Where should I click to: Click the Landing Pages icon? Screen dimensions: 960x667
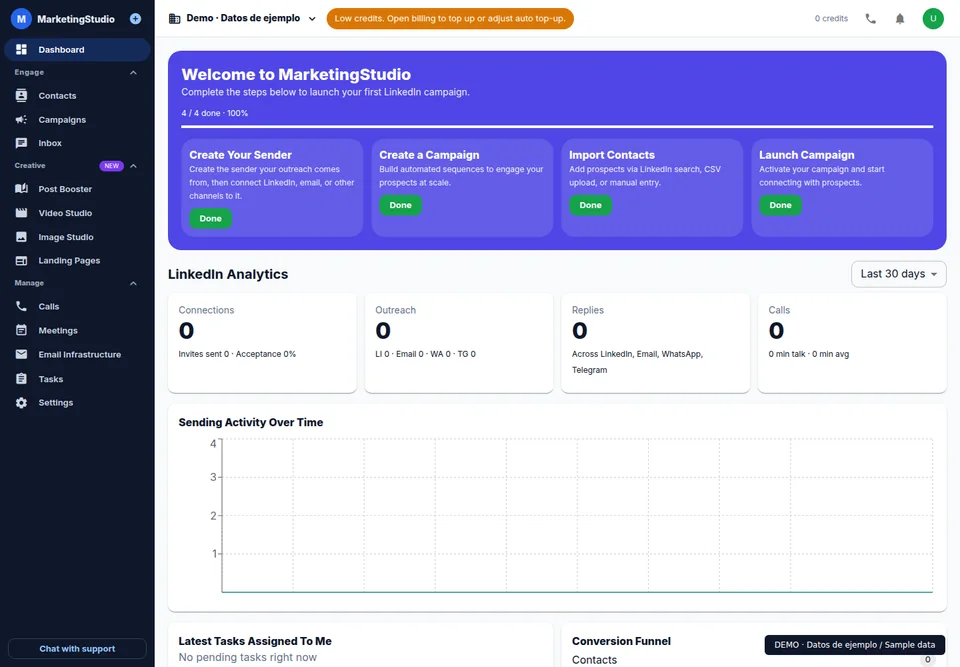pos(21,260)
